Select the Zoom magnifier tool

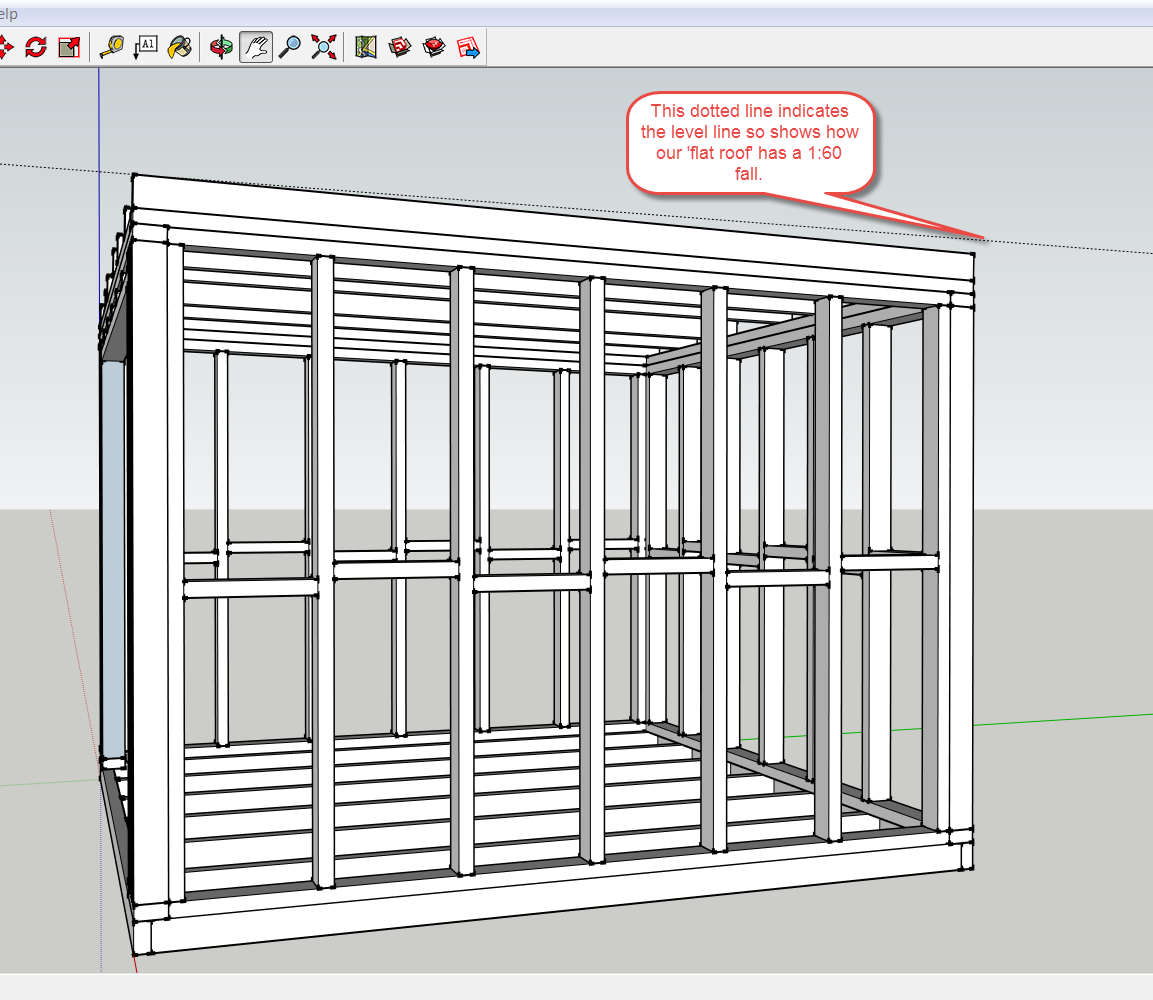[290, 46]
